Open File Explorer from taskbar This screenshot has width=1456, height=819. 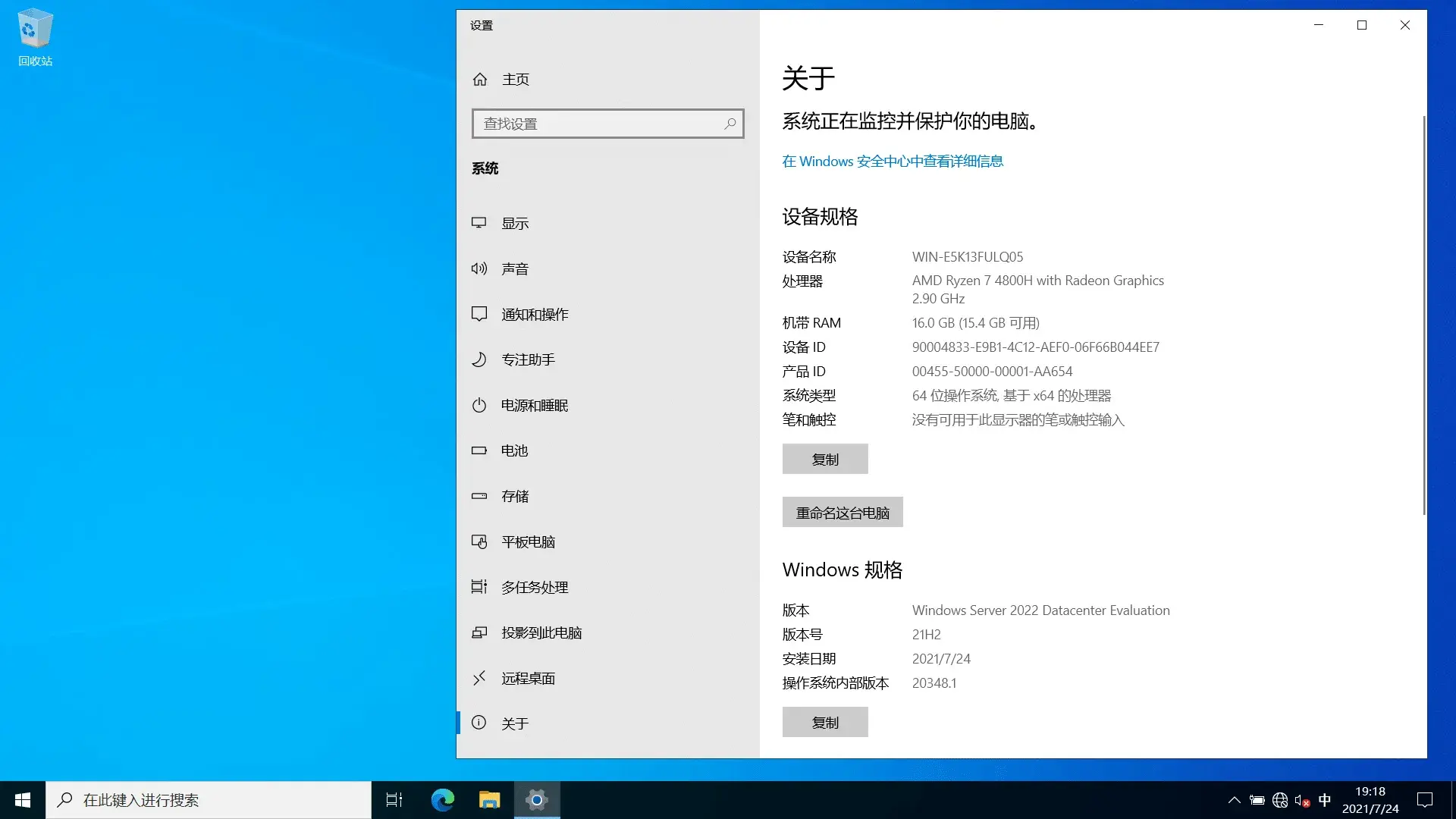click(490, 800)
